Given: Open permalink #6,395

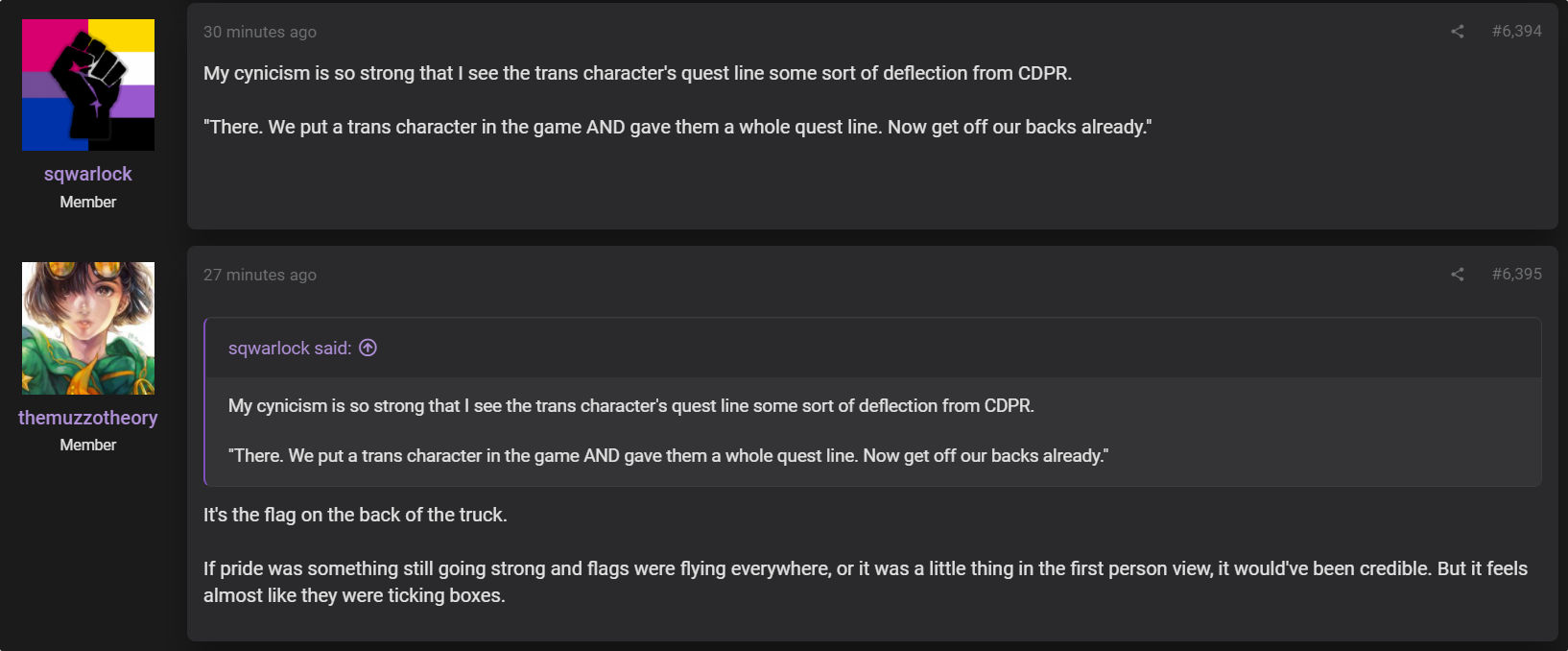Looking at the screenshot, I should (x=1517, y=275).
